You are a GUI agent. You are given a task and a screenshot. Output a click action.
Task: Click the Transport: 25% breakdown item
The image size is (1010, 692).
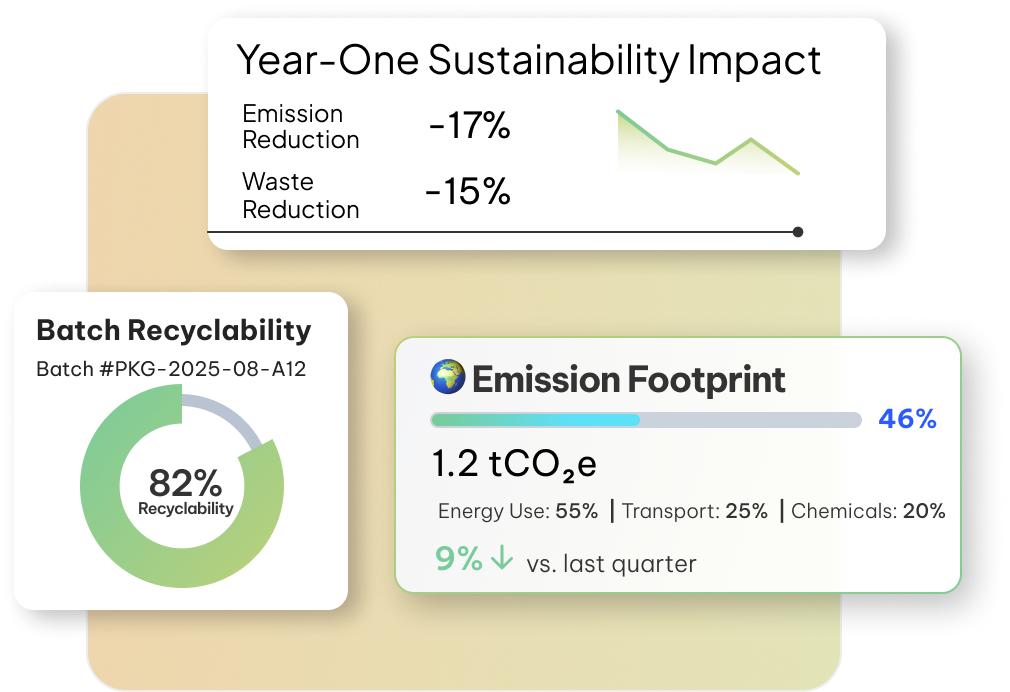coord(695,512)
